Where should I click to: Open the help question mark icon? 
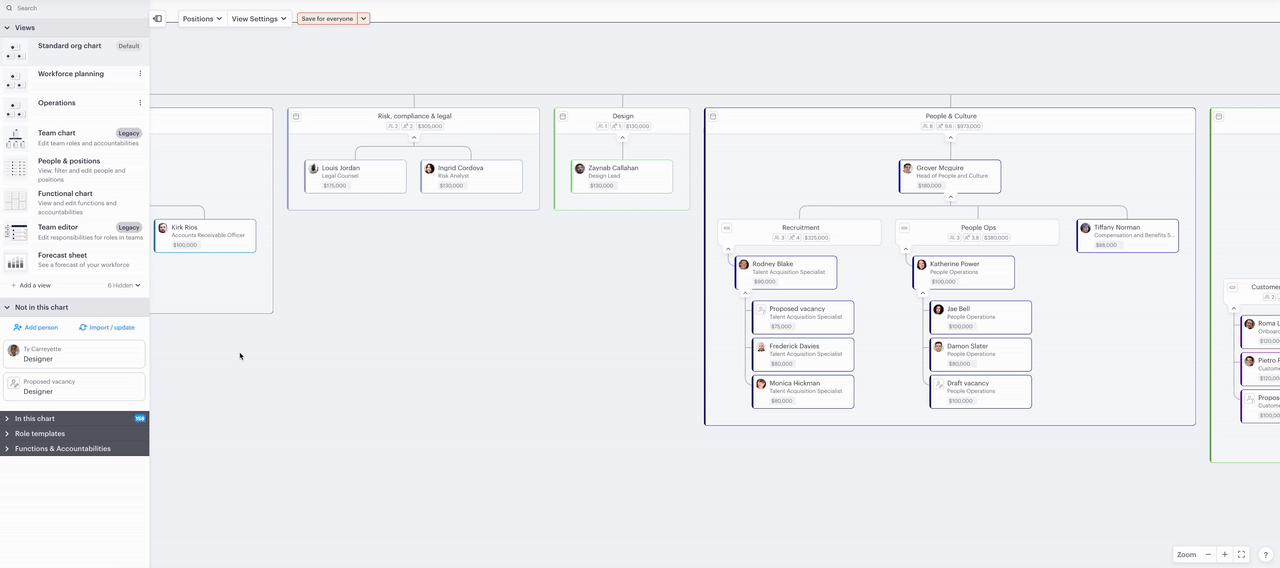click(1265, 554)
